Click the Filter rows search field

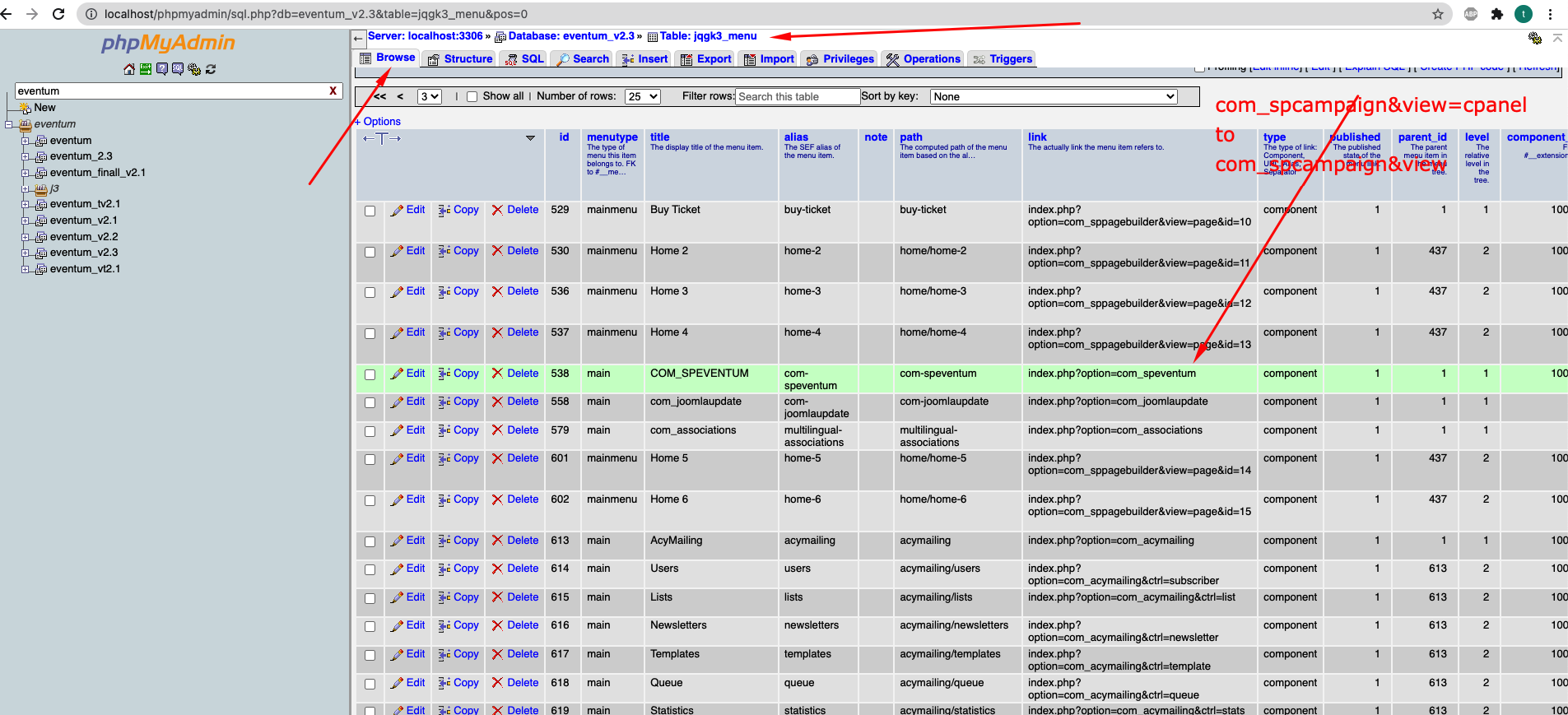797,97
